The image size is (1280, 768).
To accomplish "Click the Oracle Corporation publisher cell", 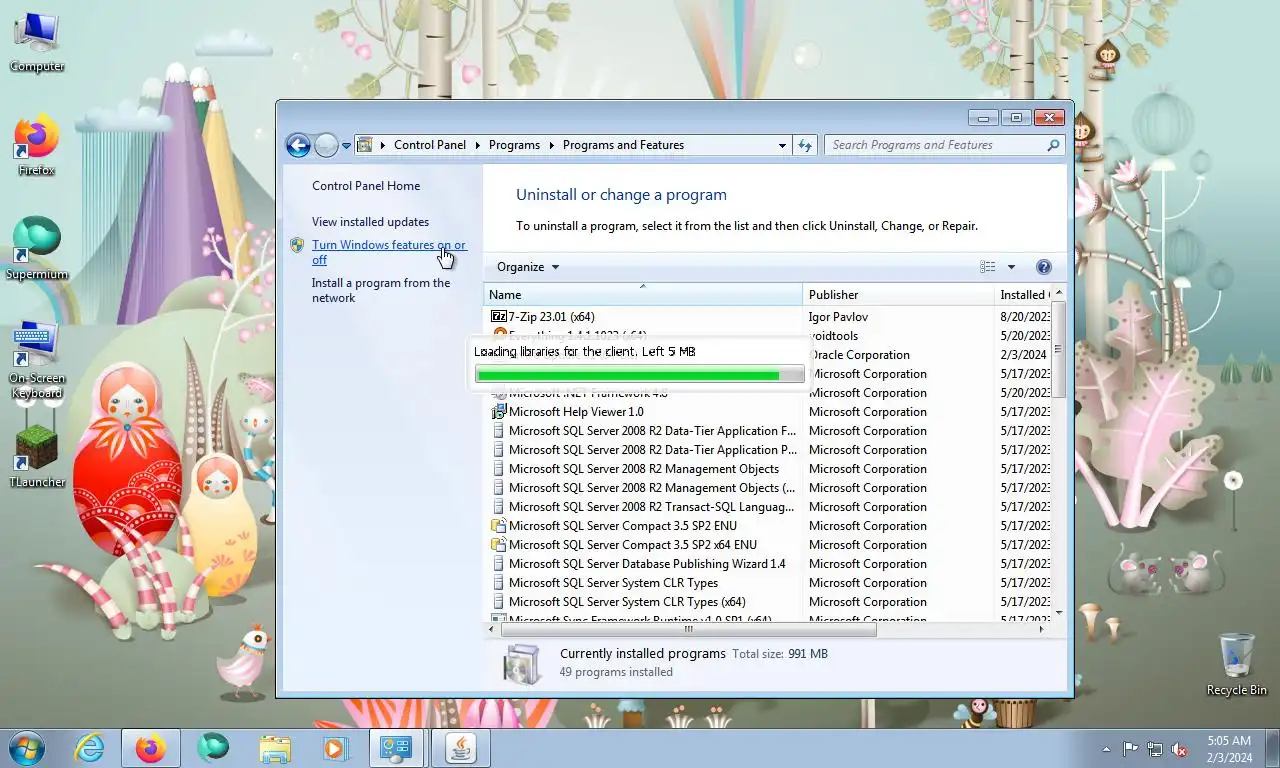I will click(860, 355).
